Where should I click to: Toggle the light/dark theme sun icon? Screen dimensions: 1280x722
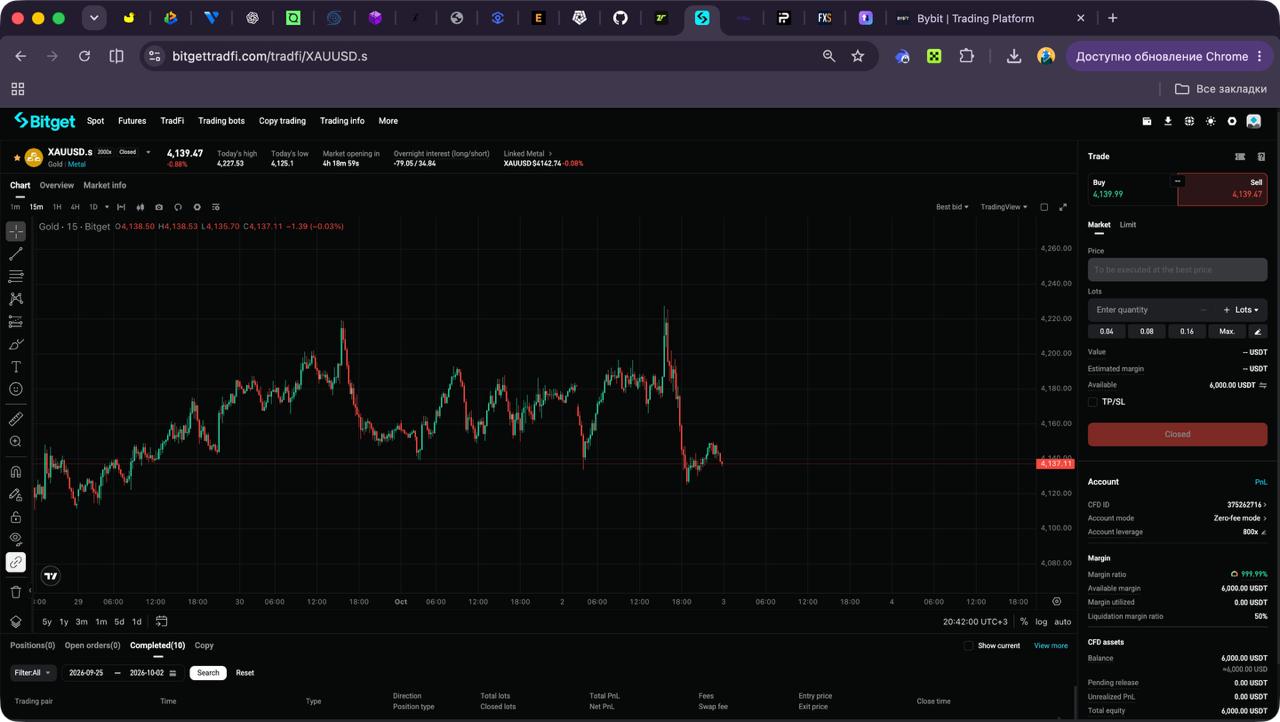pyautogui.click(x=1211, y=121)
